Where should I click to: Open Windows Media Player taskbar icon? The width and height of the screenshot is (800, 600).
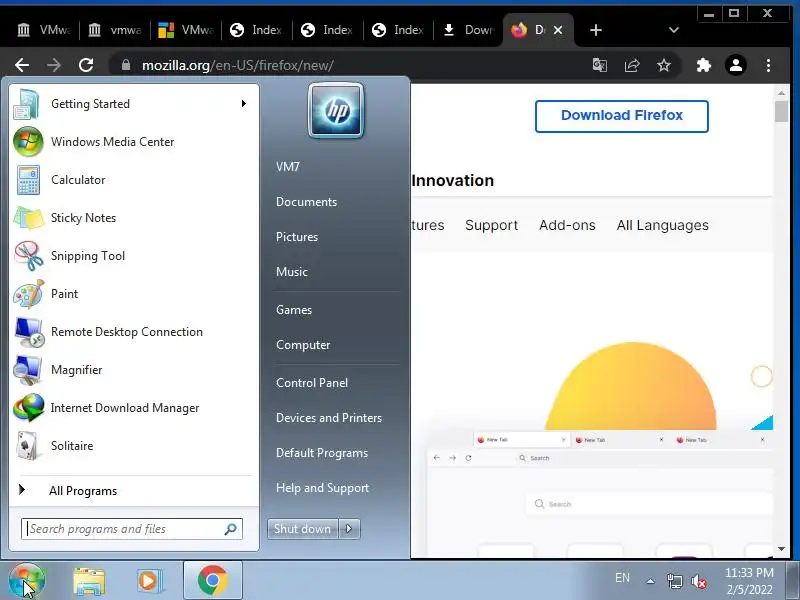pos(149,581)
